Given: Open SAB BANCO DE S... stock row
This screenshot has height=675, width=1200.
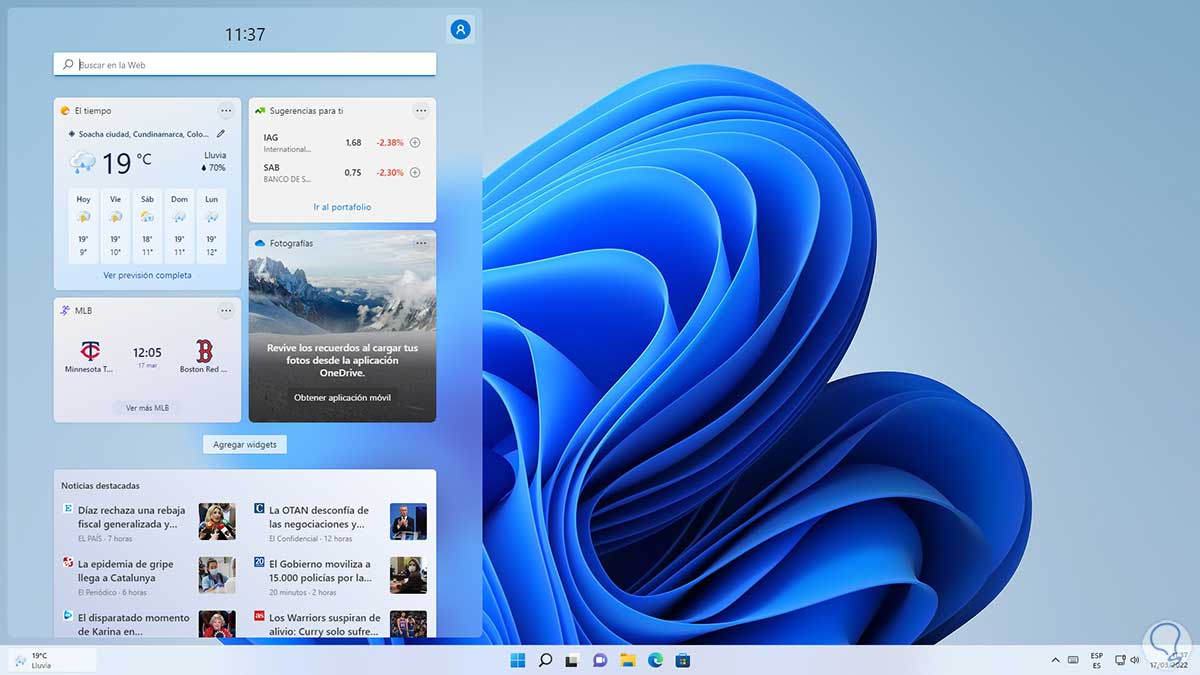Looking at the screenshot, I should [x=342, y=173].
